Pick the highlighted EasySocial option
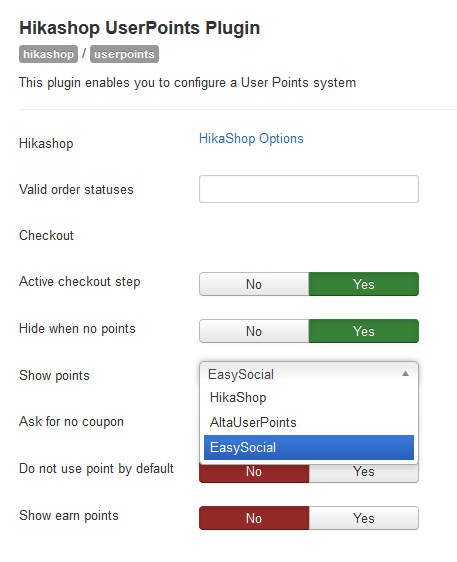This screenshot has width=457, height=562. pyautogui.click(x=309, y=447)
